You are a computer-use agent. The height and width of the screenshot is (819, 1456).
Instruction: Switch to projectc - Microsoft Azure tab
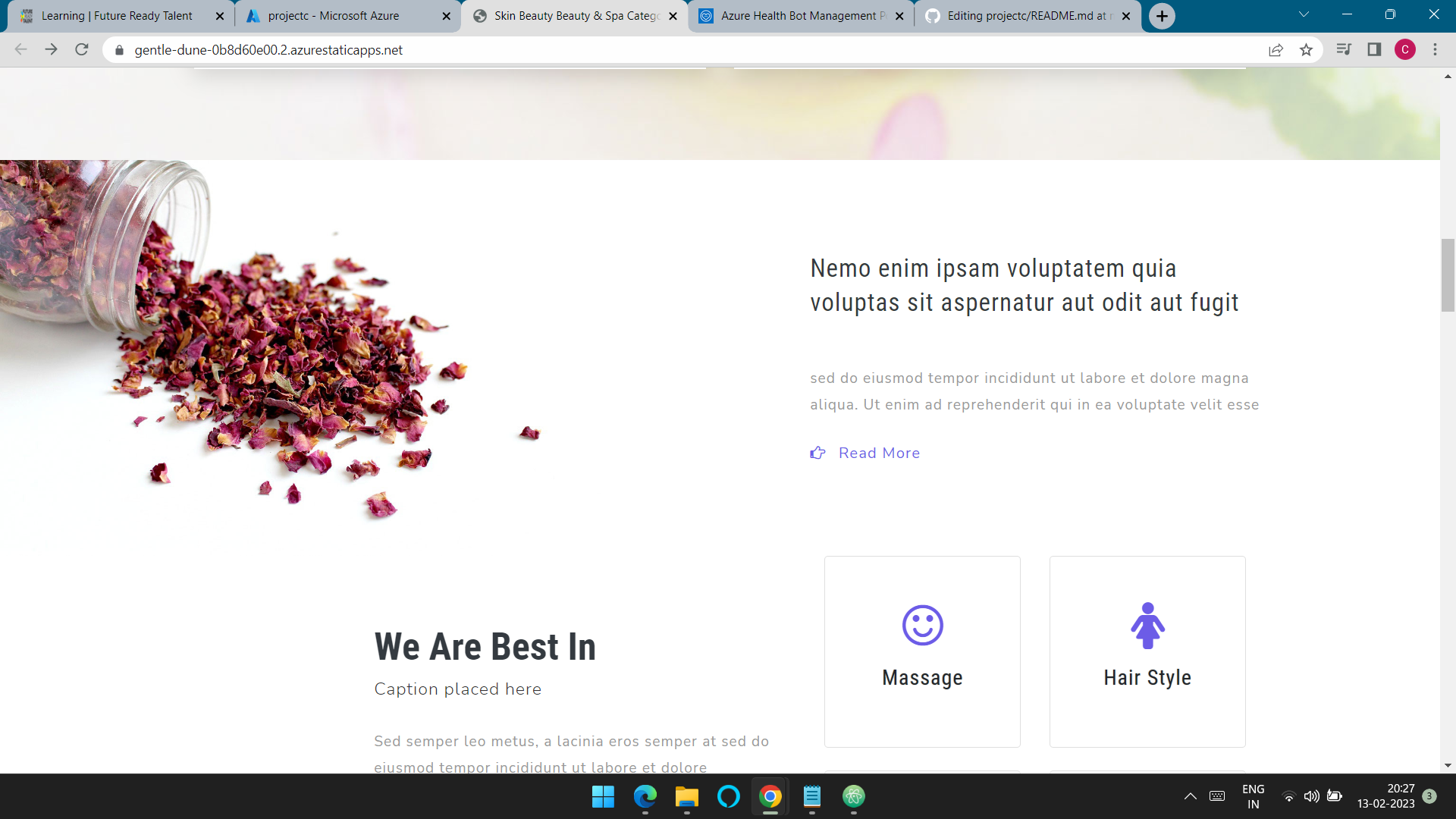[334, 16]
